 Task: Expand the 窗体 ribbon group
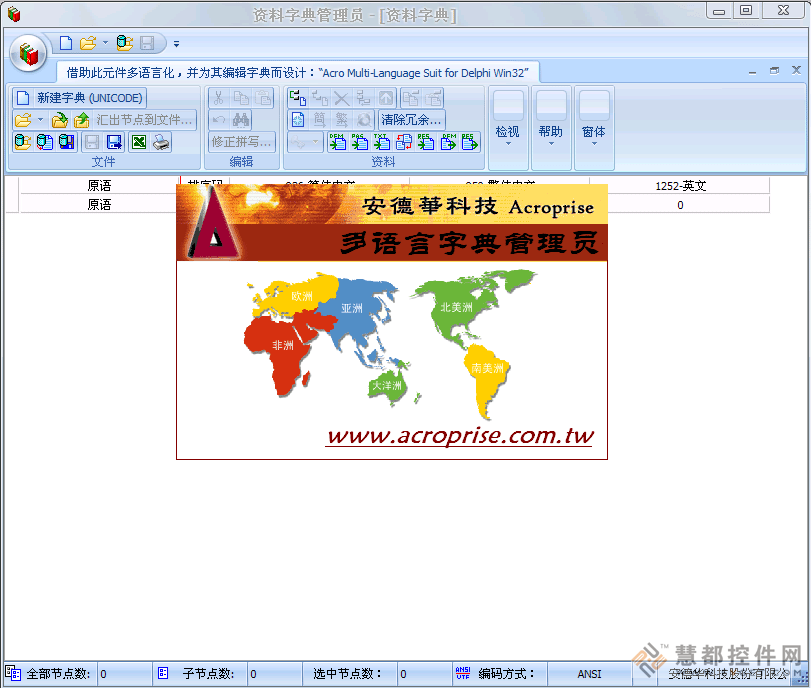[x=594, y=128]
